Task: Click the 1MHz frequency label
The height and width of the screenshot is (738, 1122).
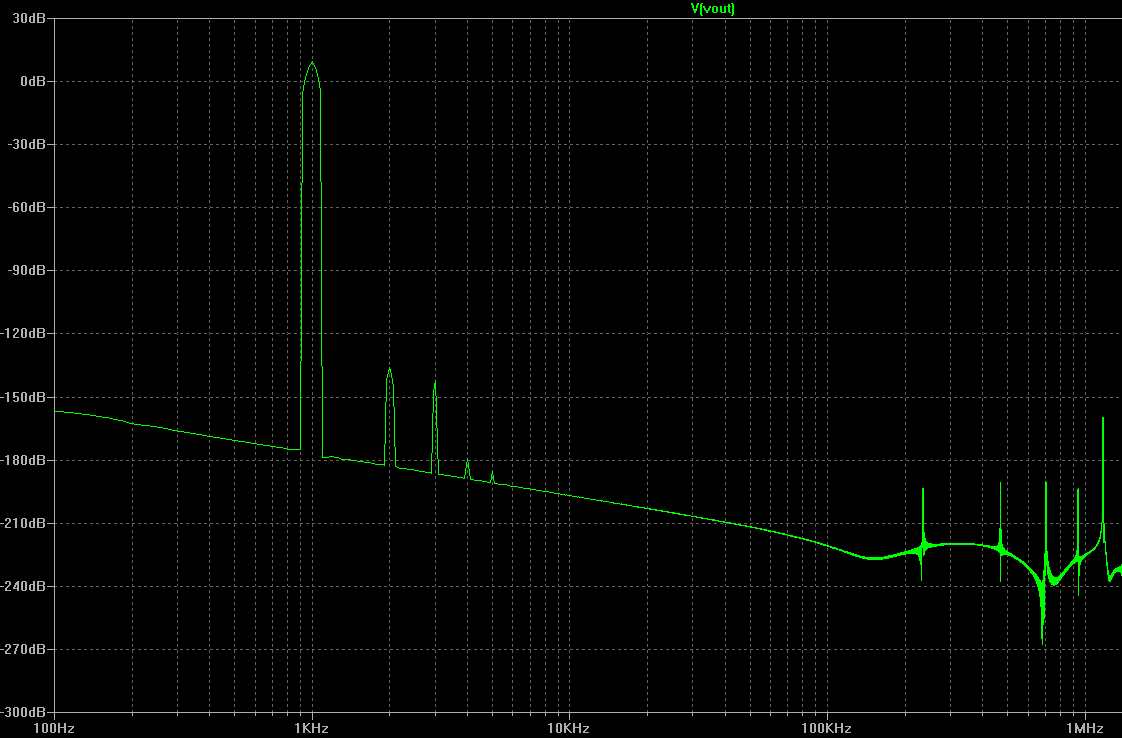Action: (x=1085, y=728)
